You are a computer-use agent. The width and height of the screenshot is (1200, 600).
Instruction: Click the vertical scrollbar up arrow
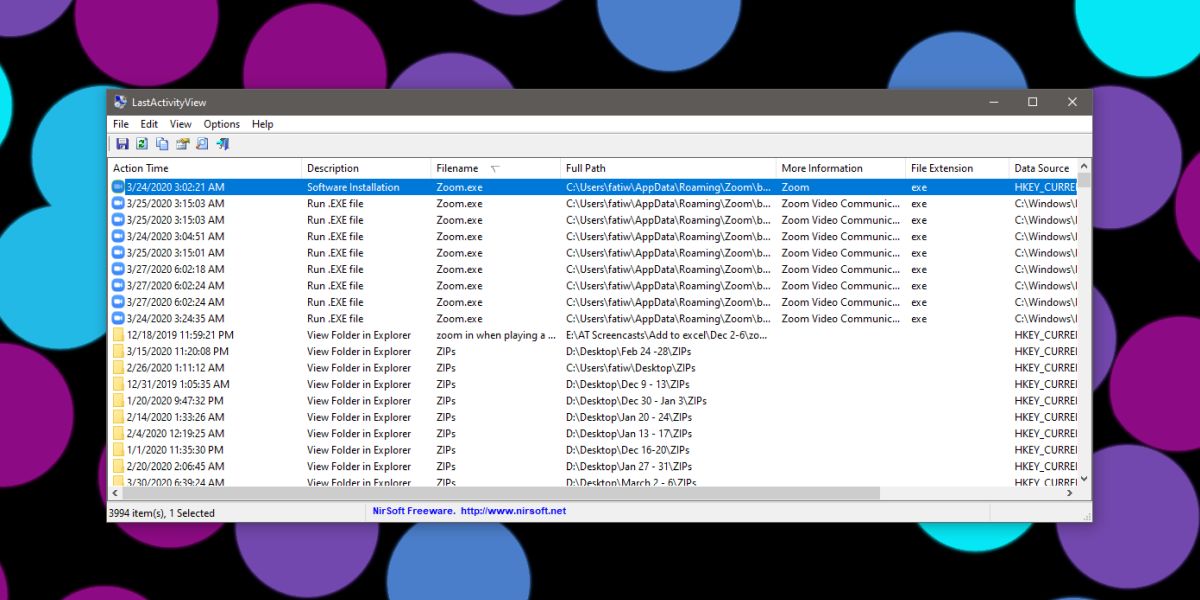click(1084, 165)
